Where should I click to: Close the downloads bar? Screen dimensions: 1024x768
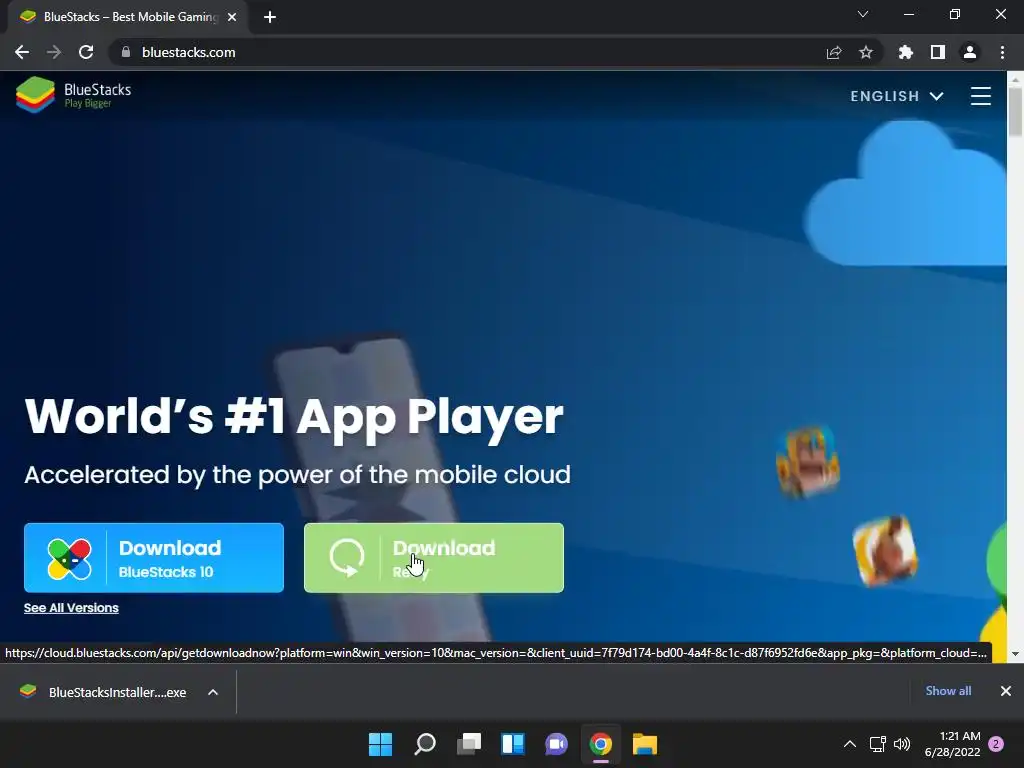(x=1006, y=691)
